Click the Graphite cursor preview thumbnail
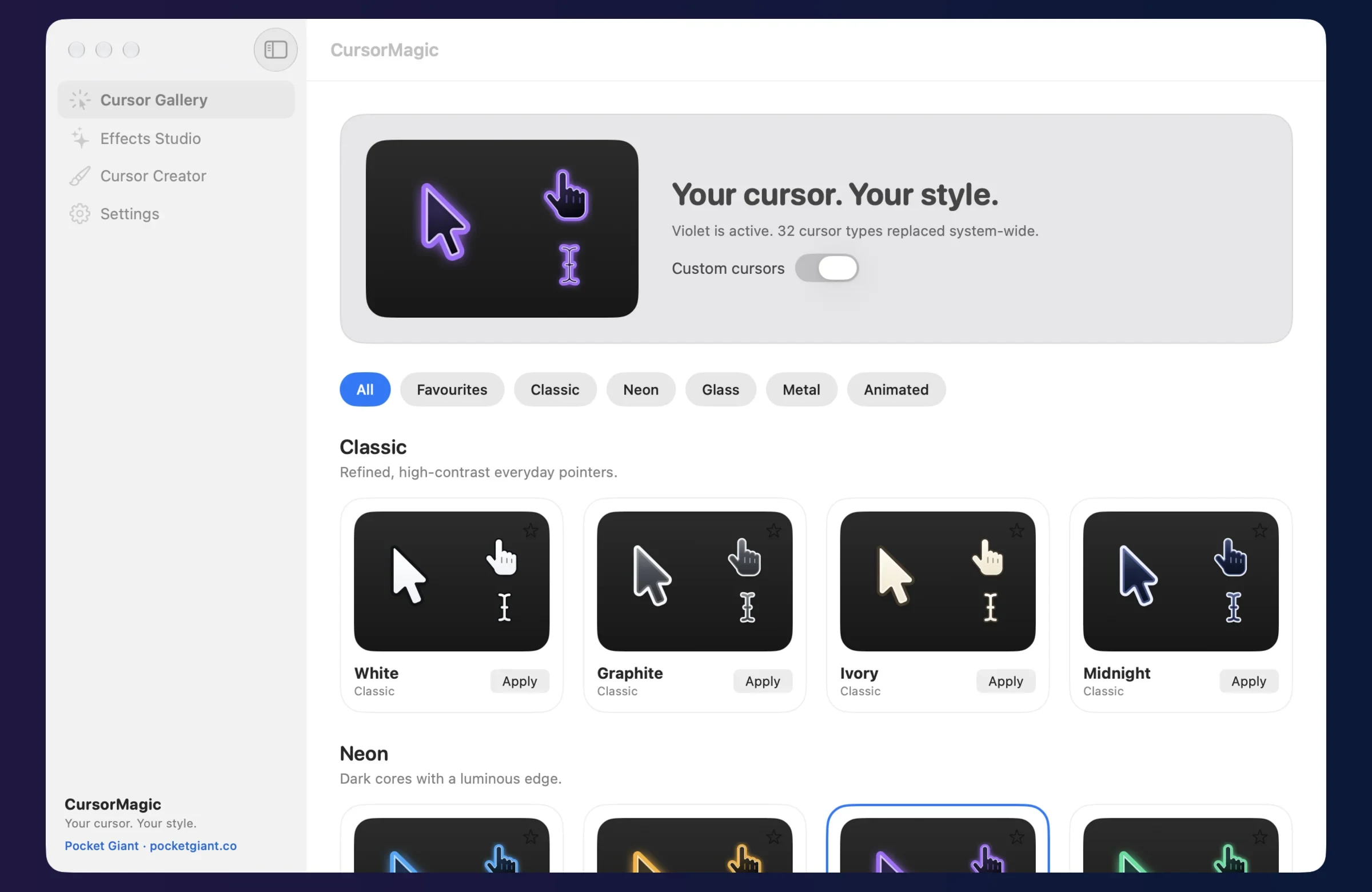This screenshot has height=892, width=1372. point(695,581)
